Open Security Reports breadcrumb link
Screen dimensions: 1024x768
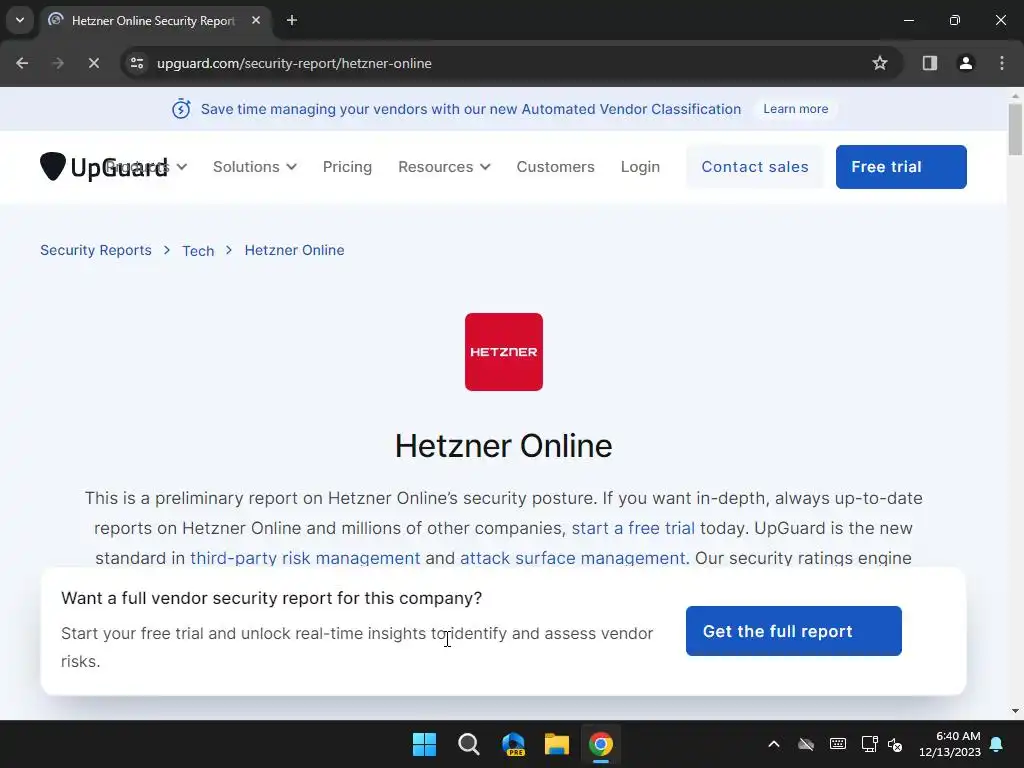pyautogui.click(x=96, y=250)
